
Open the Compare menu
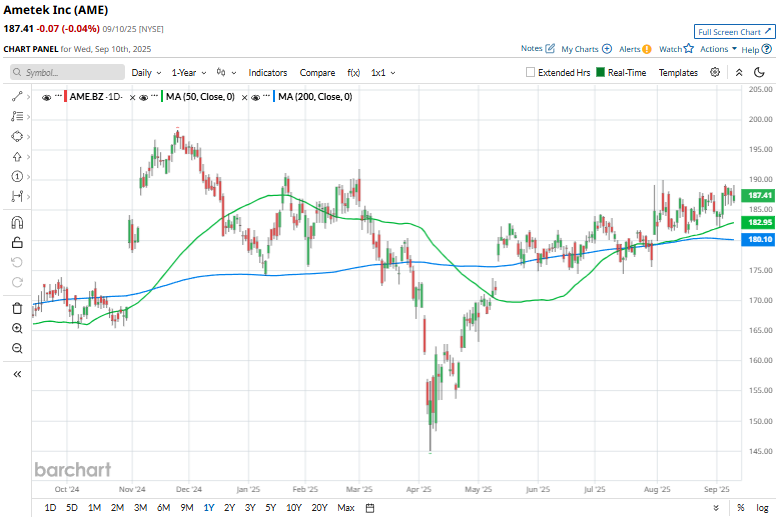[317, 73]
